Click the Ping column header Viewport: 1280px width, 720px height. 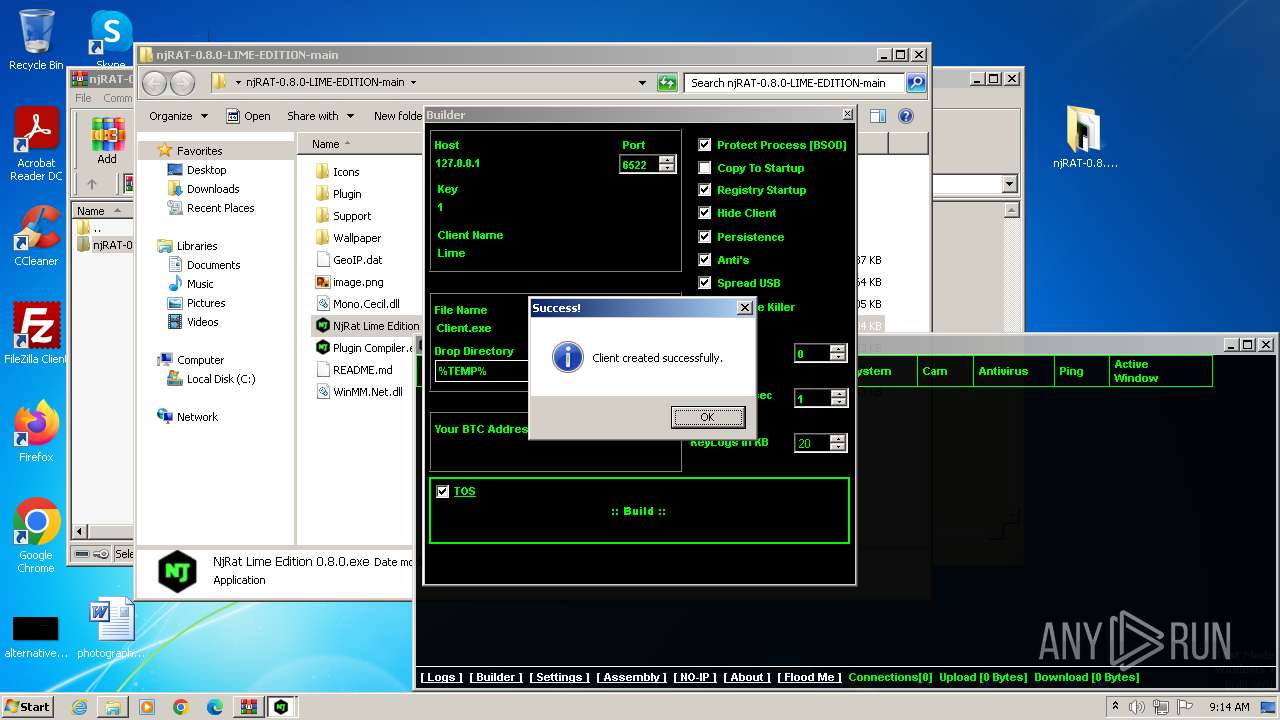coord(1080,371)
